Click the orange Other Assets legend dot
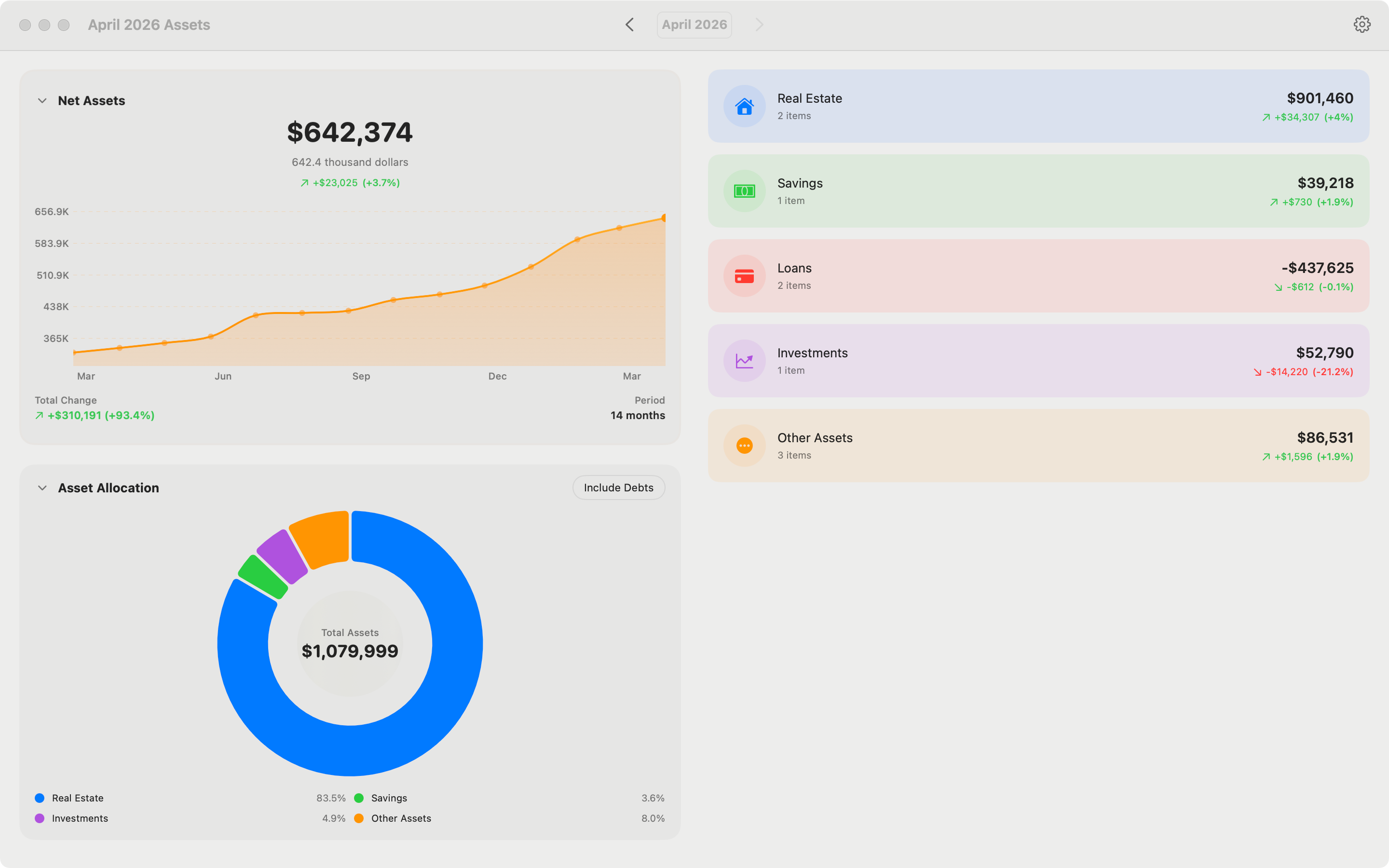Screen dimensions: 1389x868 (359, 818)
